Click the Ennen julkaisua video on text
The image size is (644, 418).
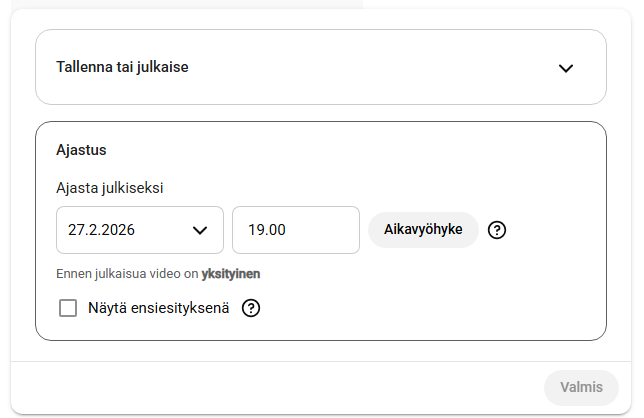[128, 273]
